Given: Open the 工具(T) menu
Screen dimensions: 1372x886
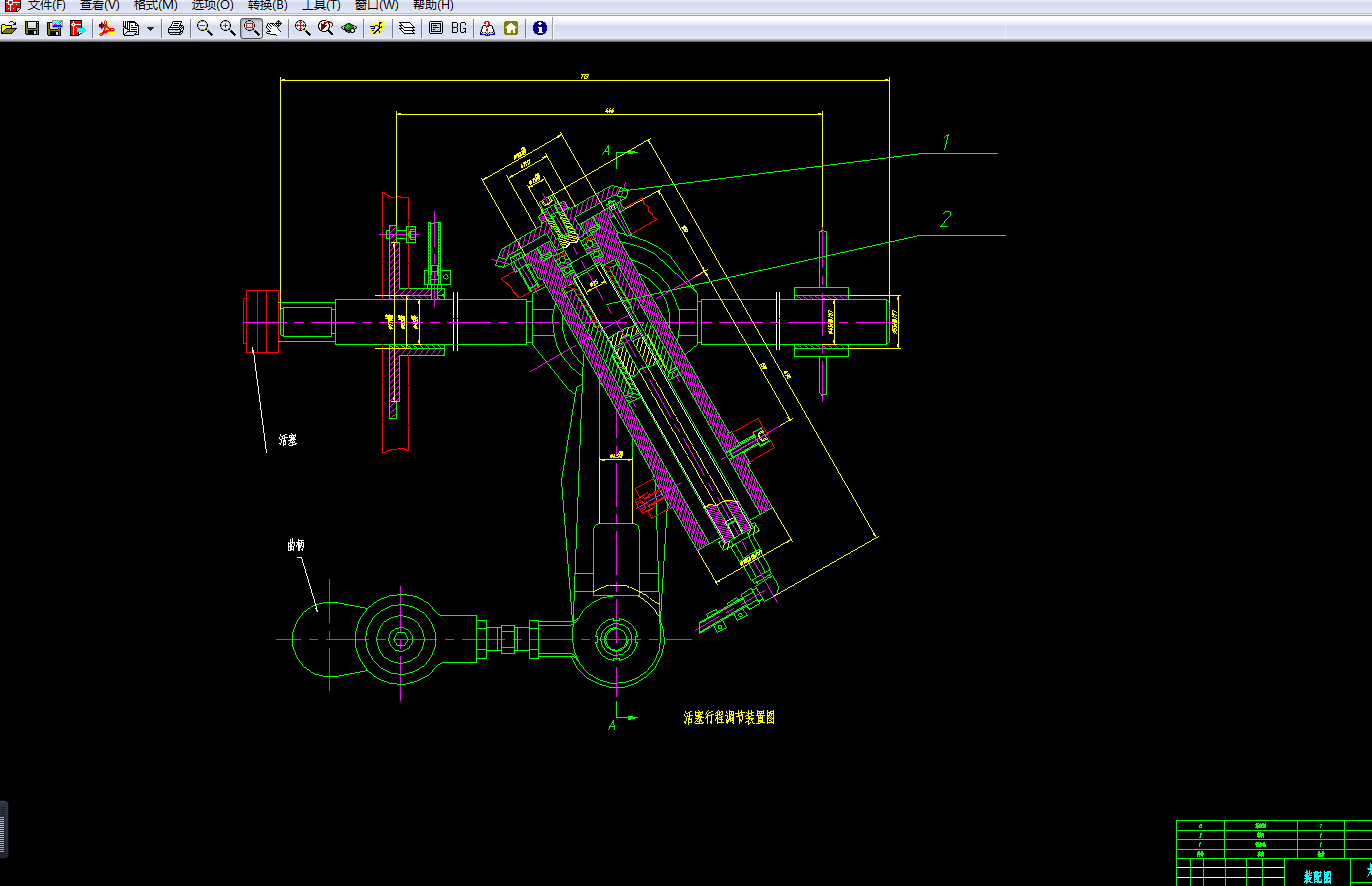Looking at the screenshot, I should (321, 5).
